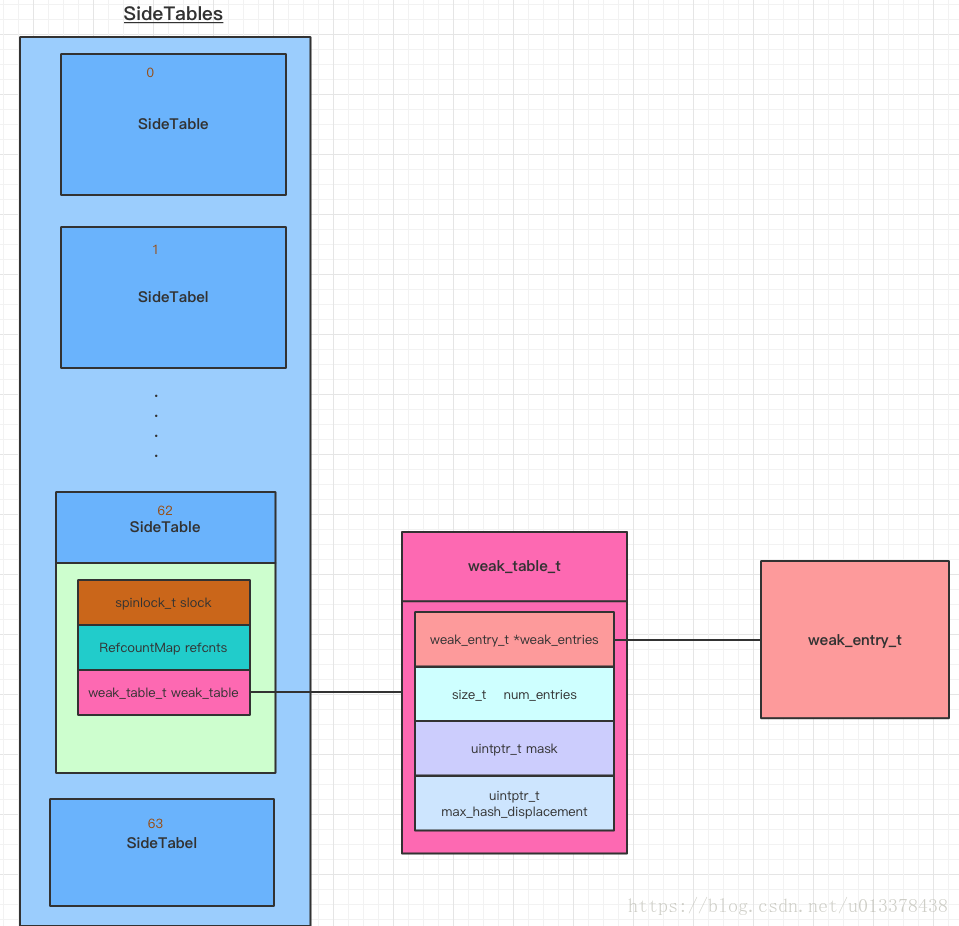Click the underlined SideTables title

(x=173, y=14)
